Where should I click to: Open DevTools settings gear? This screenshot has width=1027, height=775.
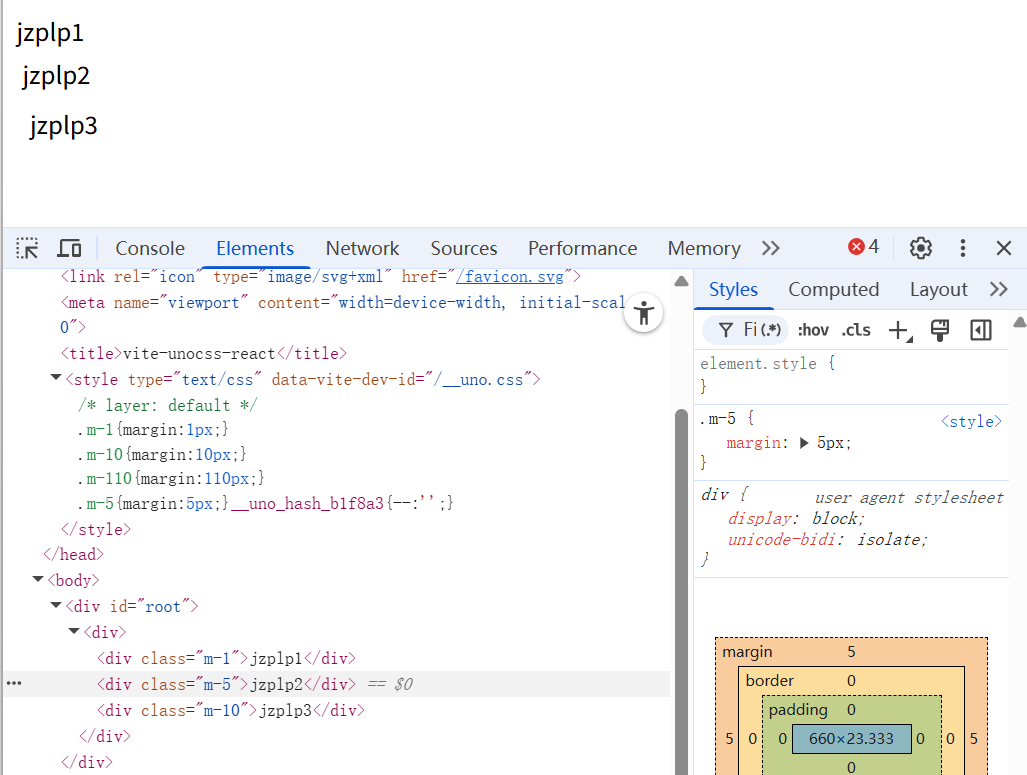click(920, 248)
